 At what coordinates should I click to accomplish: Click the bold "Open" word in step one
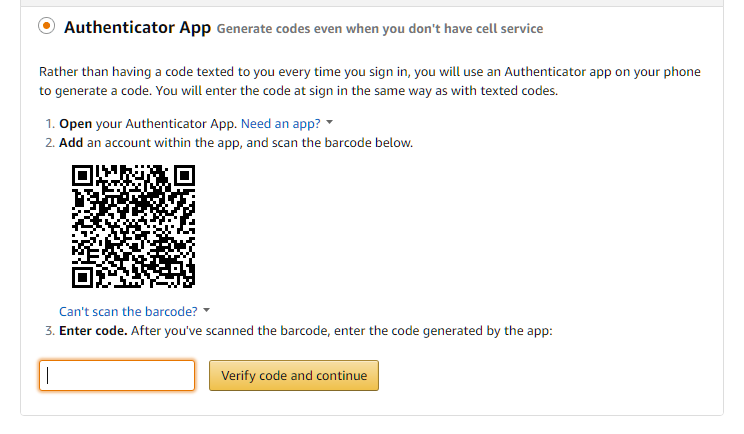point(75,124)
